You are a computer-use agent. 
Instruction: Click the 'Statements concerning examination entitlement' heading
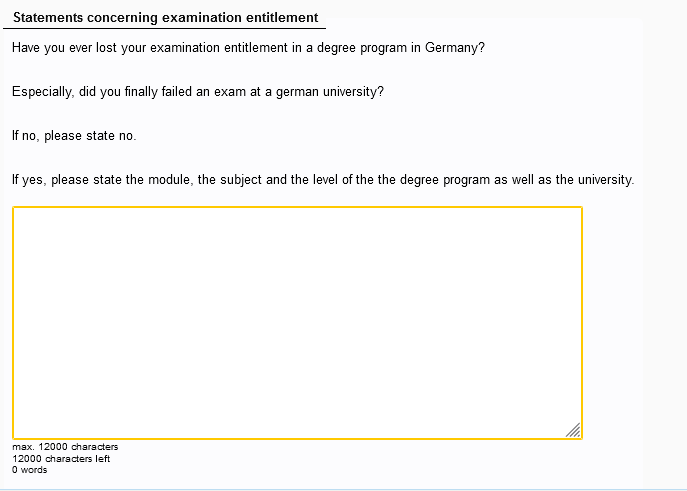coord(166,18)
